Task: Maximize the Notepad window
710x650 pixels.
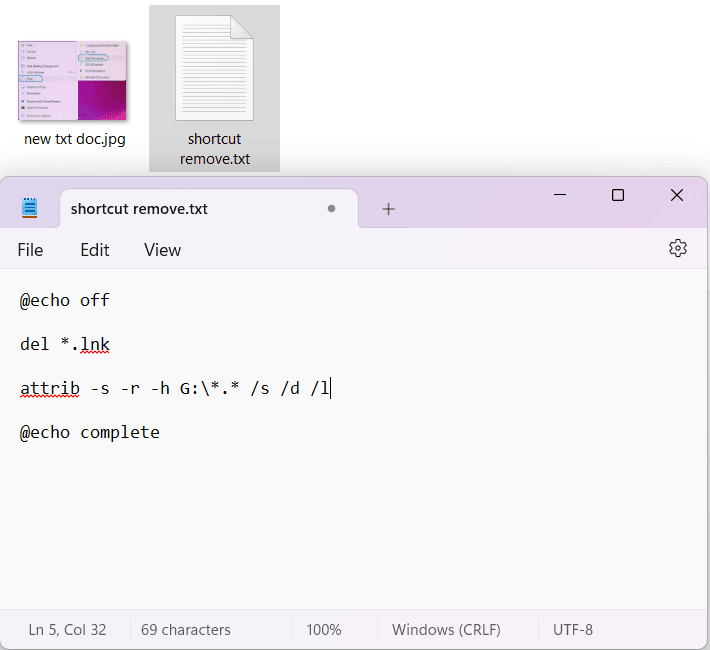Action: pos(617,195)
